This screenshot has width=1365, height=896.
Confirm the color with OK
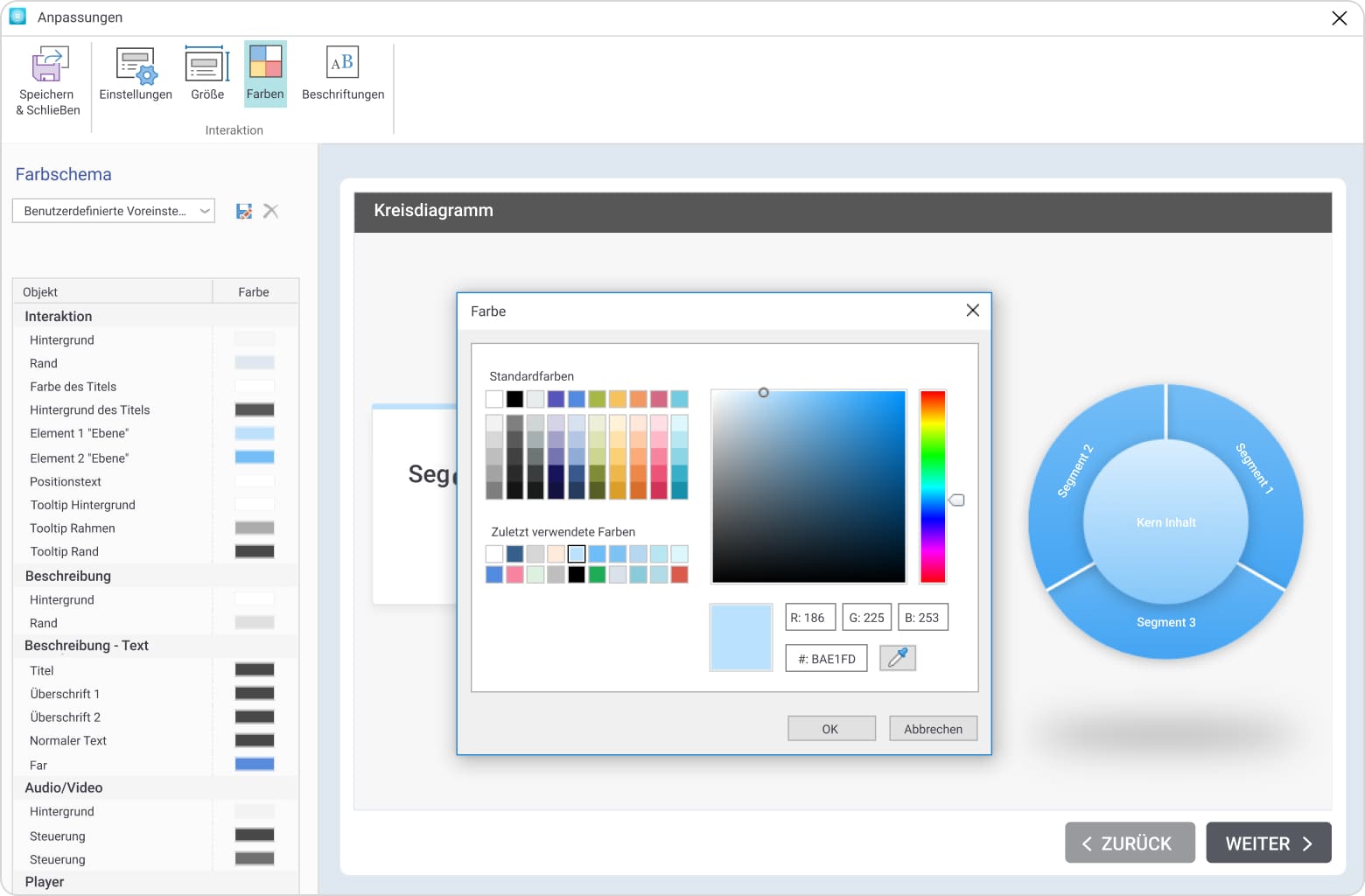coord(830,728)
